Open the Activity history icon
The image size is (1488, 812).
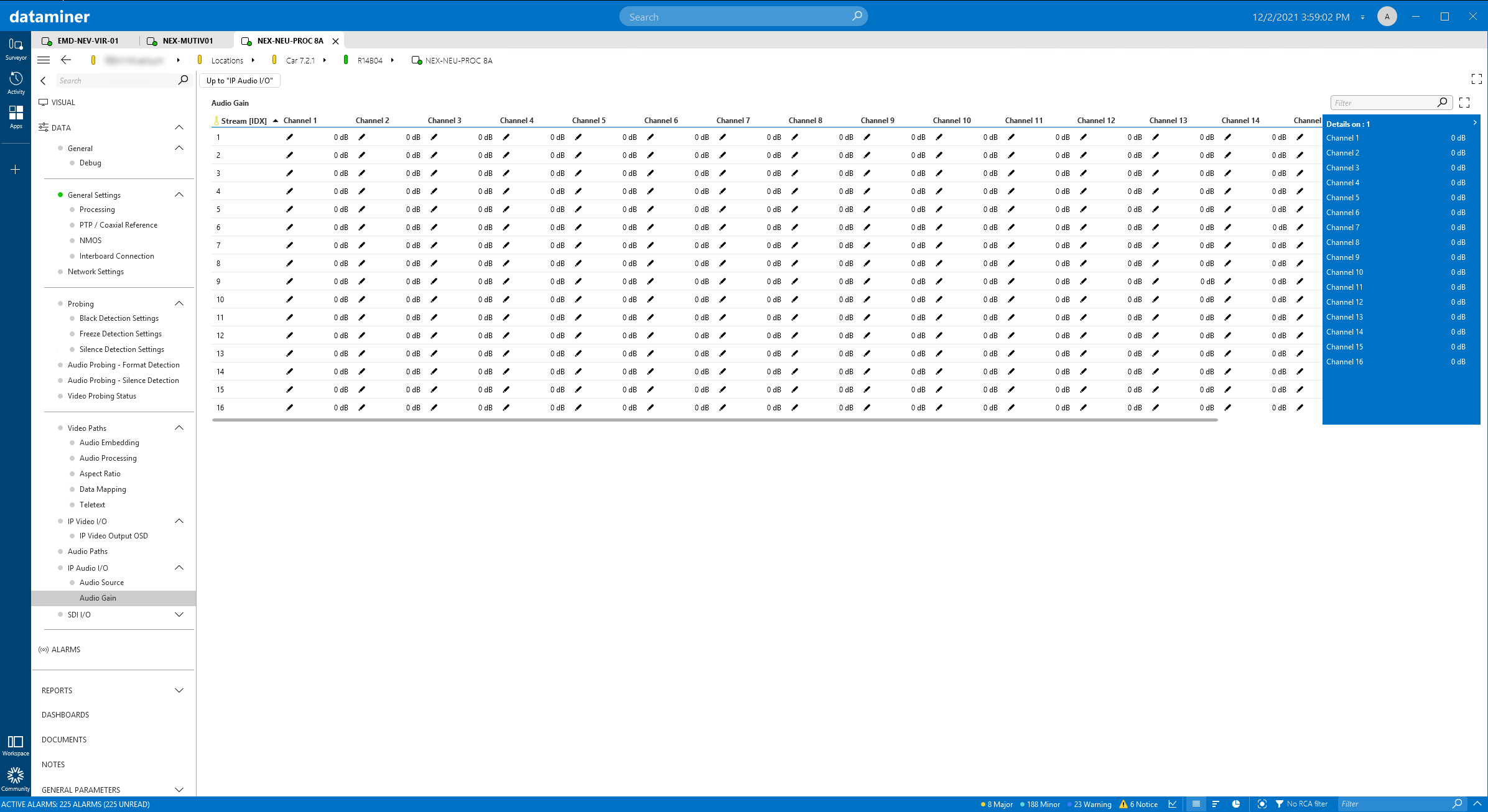16,83
